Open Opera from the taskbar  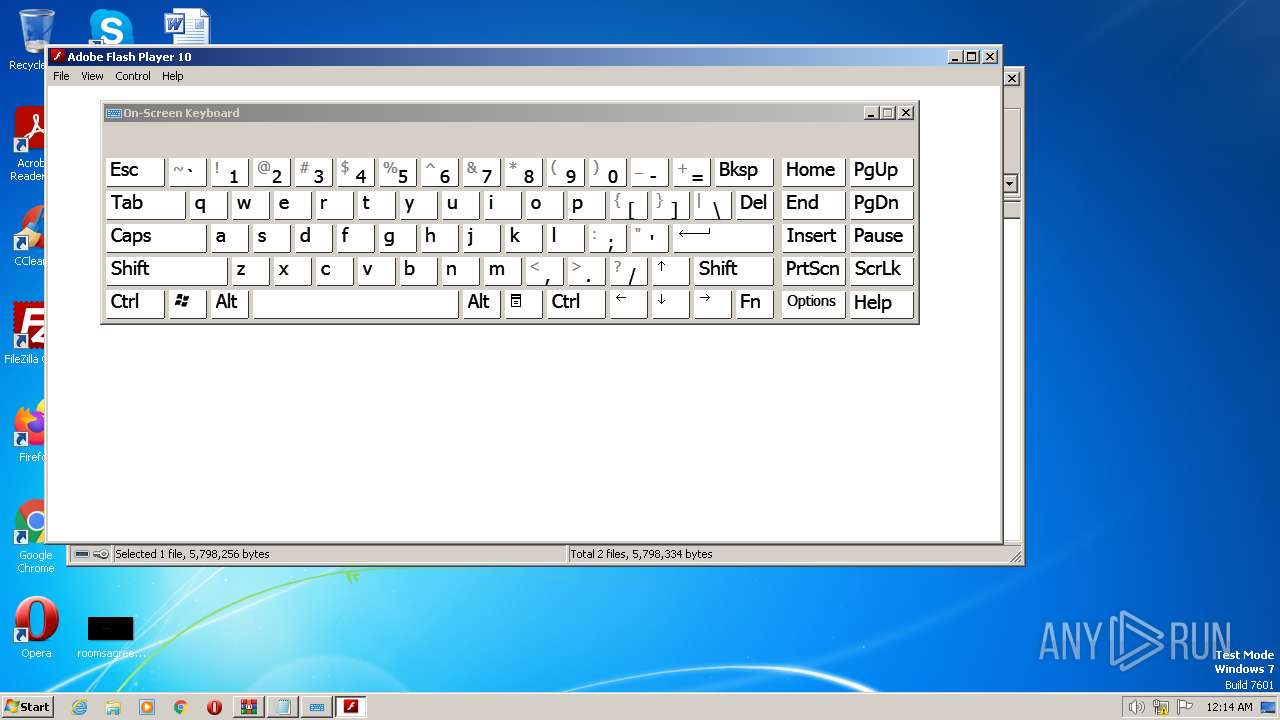point(214,707)
